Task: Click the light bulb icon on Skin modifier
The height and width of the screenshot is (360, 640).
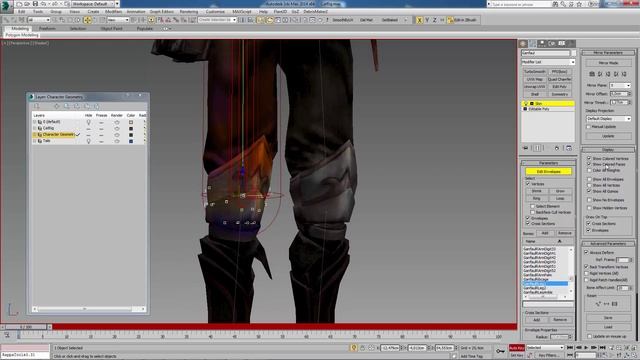Action: coord(526,104)
